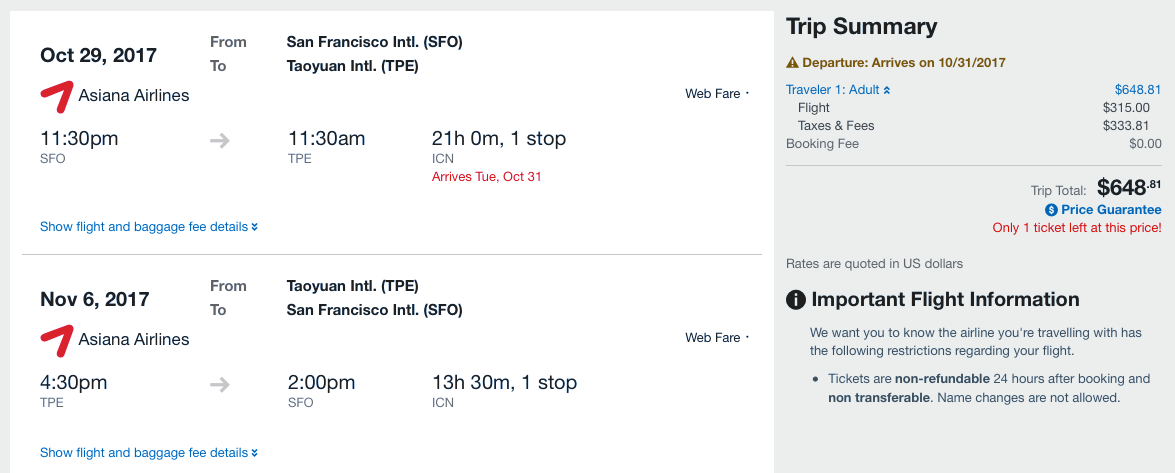Image resolution: width=1175 pixels, height=473 pixels.
Task: Click the arrow icon after the 11:30pm SFO departure
Action: (220, 141)
